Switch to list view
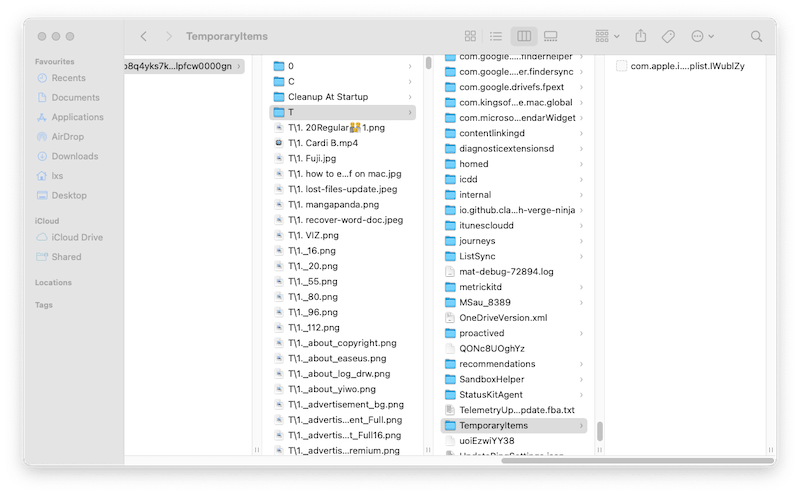This screenshot has height=495, width=800. tap(496, 36)
